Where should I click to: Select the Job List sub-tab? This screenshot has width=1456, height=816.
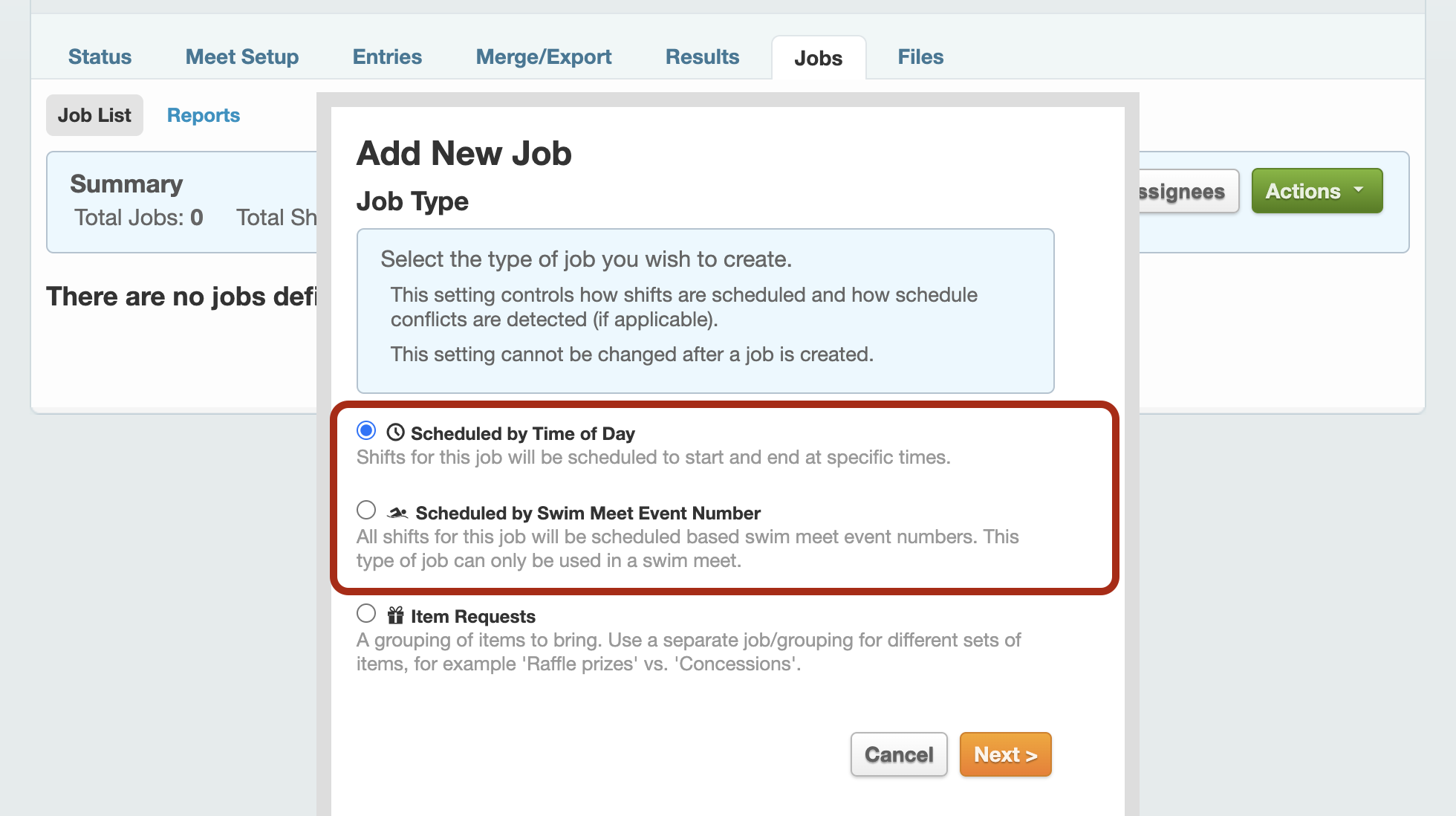[x=94, y=115]
